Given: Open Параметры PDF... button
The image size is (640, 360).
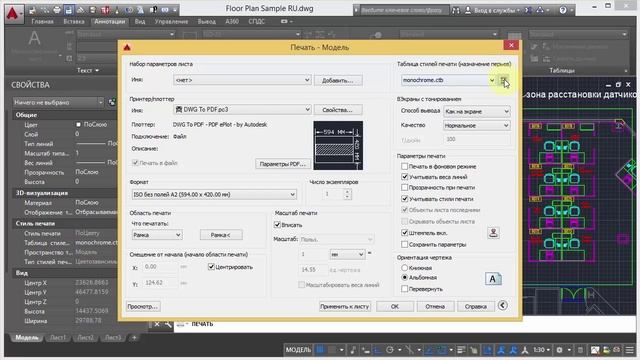Looking at the screenshot, I should tap(282, 164).
